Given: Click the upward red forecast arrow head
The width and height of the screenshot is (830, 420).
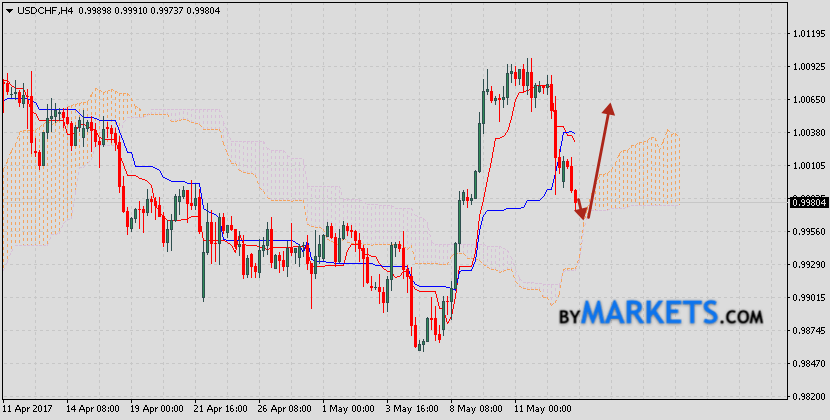Looking at the screenshot, I should (608, 108).
